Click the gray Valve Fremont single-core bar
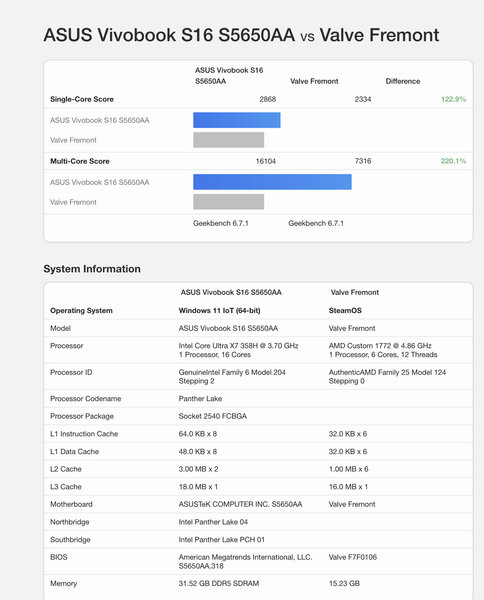 [x=228, y=140]
